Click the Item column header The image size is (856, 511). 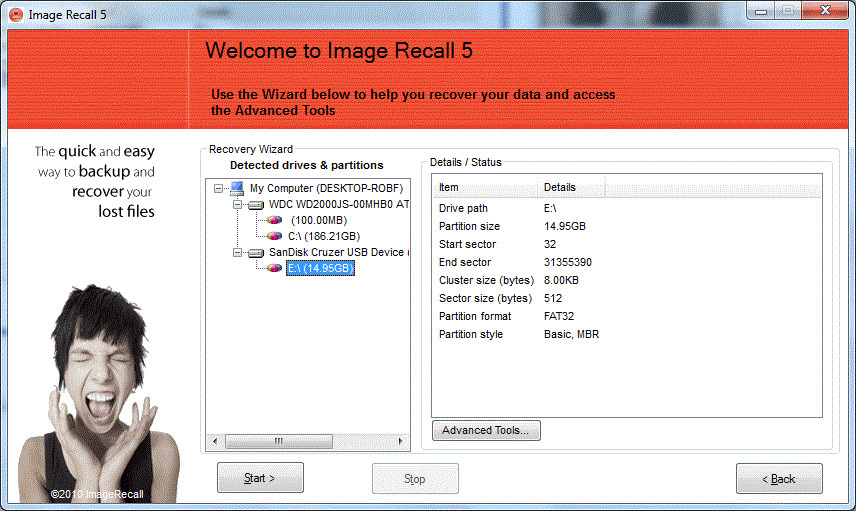coord(485,187)
